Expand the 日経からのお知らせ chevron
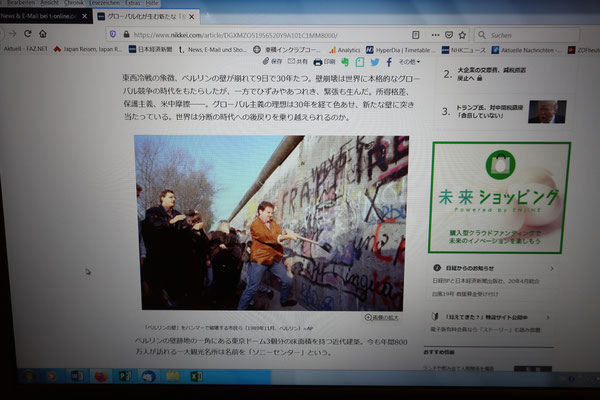This screenshot has width=600, height=400. click(552, 269)
